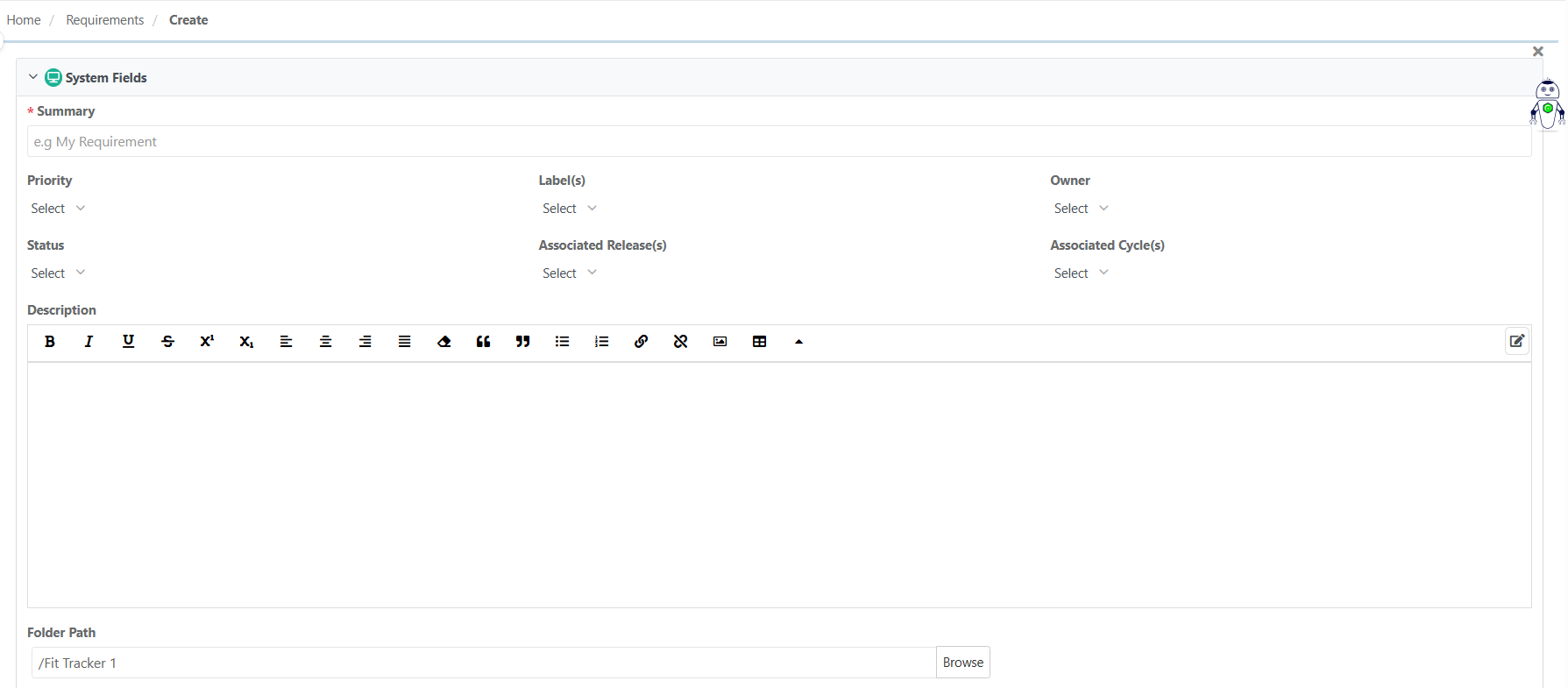Open the robot assistant icon
1568x688 pixels.
point(1548,104)
